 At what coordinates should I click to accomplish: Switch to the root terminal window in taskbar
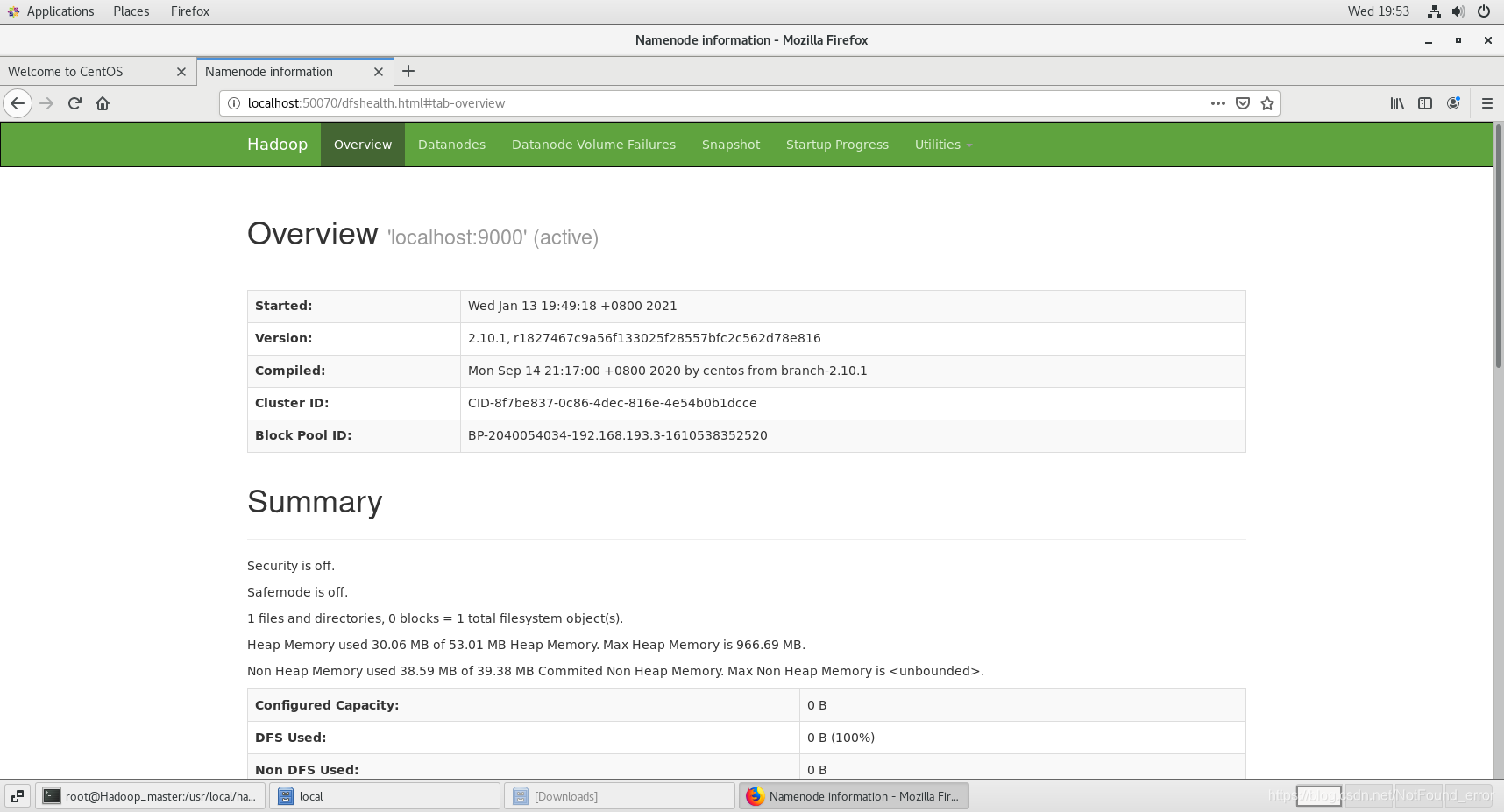pyautogui.click(x=150, y=796)
